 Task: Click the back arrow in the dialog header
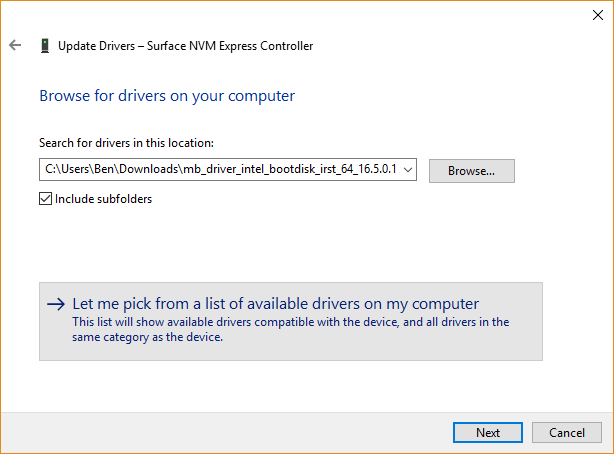pos(15,46)
